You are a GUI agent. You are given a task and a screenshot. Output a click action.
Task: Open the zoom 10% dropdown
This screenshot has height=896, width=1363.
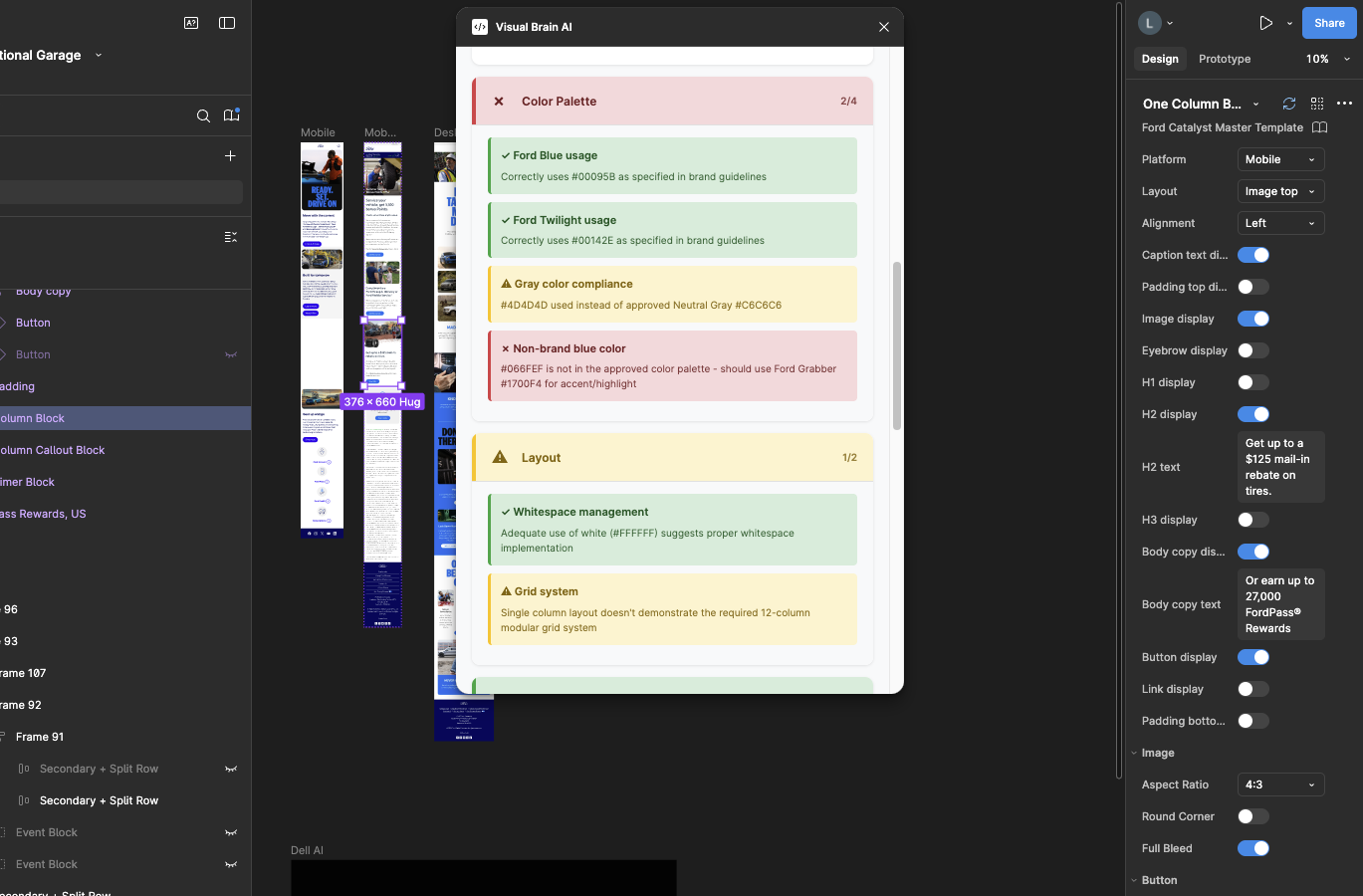click(x=1328, y=59)
